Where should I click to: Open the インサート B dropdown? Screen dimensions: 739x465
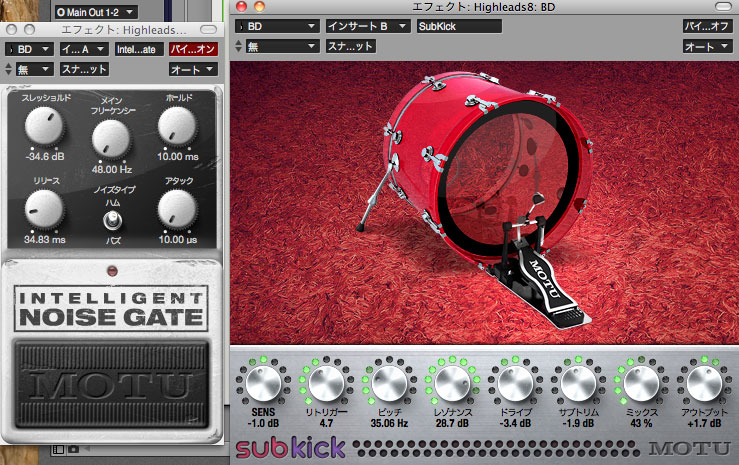point(368,26)
